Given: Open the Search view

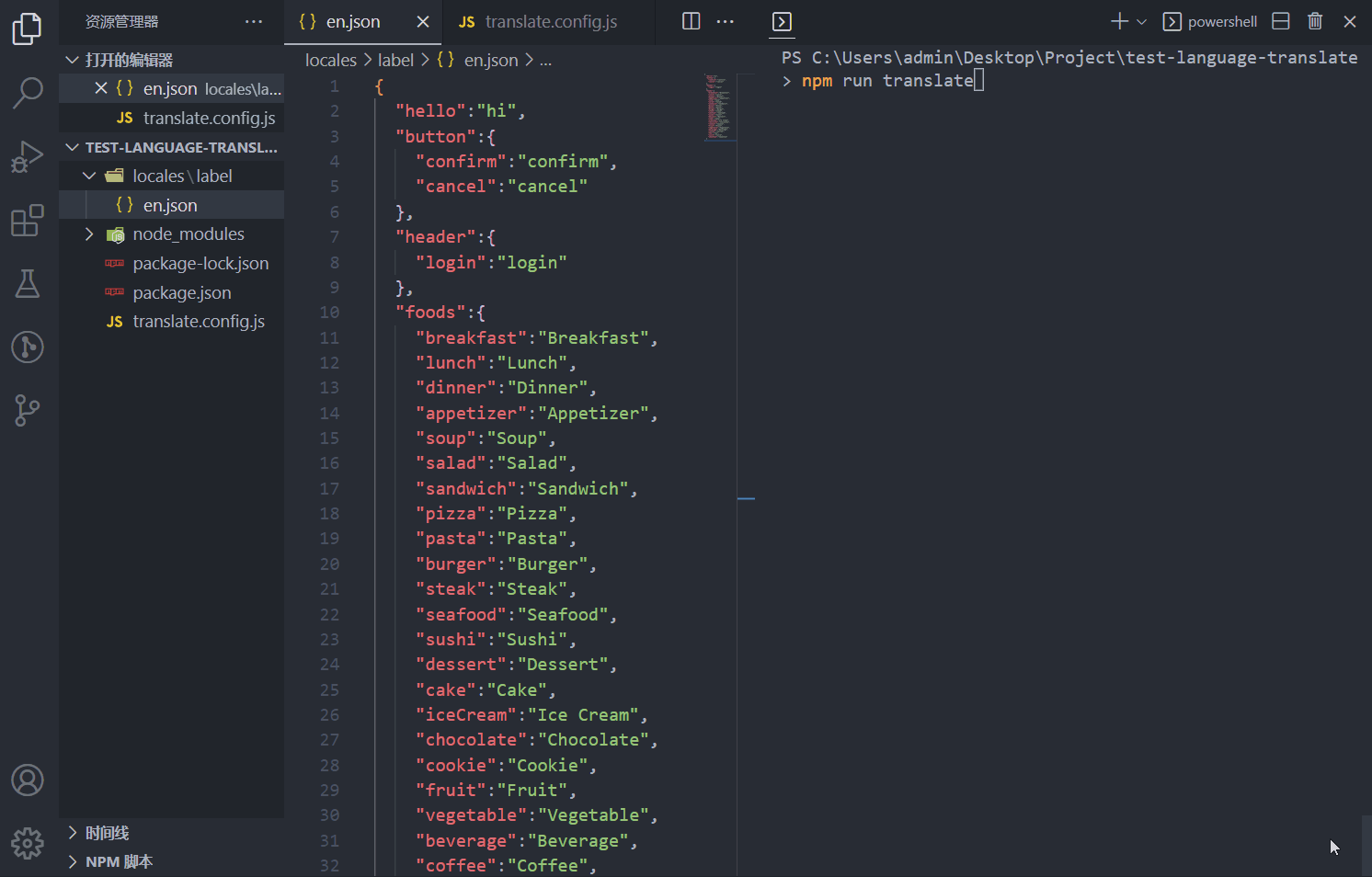Looking at the screenshot, I should (x=28, y=92).
